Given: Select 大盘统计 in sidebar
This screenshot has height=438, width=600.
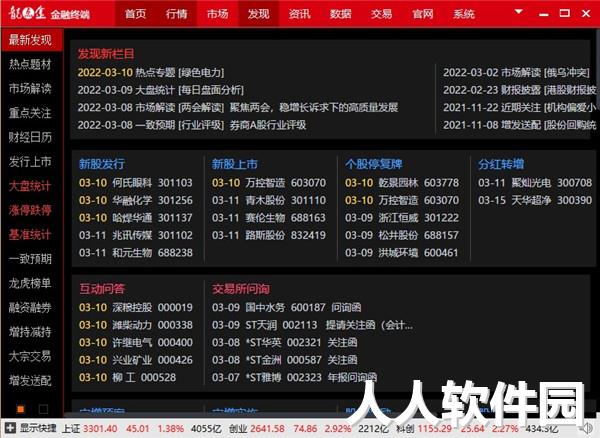Looking at the screenshot, I should [x=30, y=186].
